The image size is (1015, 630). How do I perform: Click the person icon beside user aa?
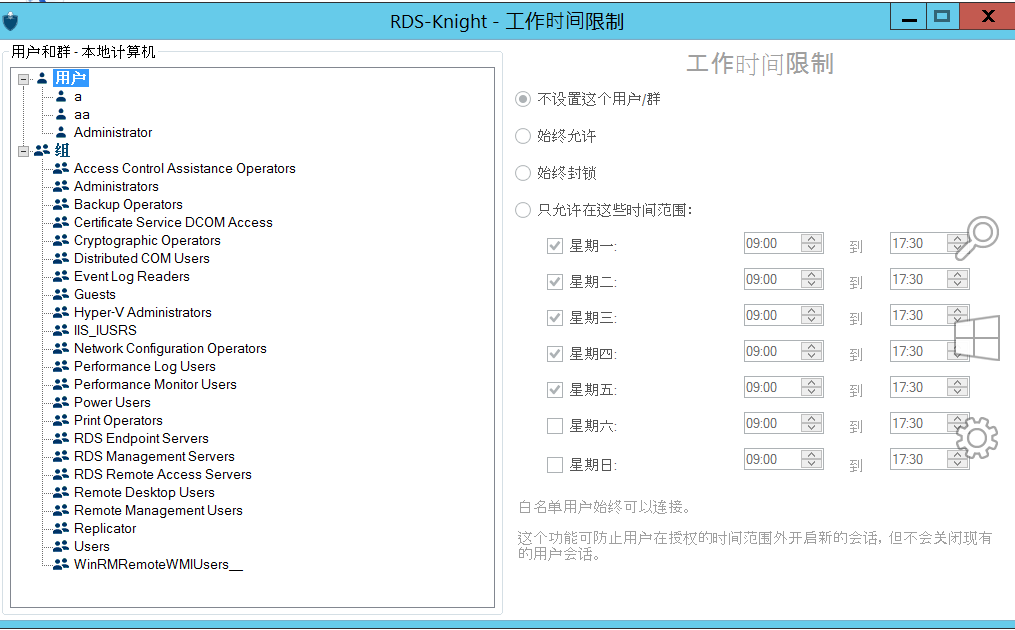[61, 115]
